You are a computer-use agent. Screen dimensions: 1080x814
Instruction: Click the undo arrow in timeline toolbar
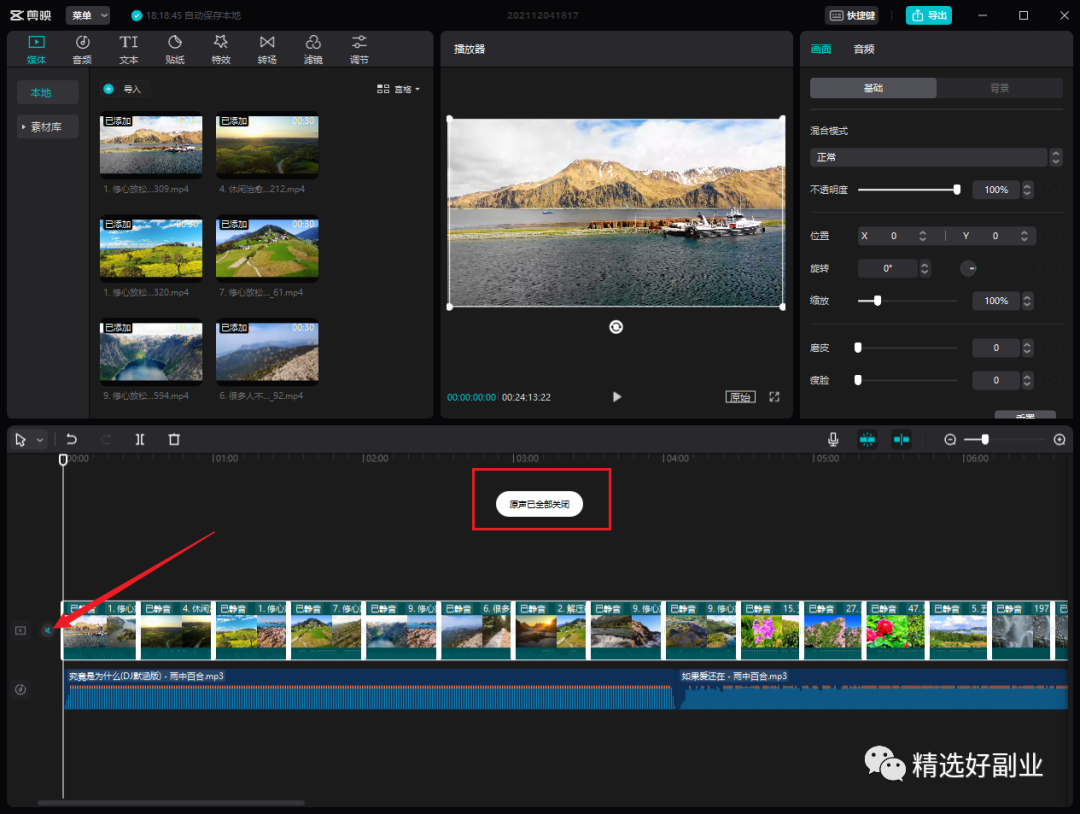coord(72,439)
